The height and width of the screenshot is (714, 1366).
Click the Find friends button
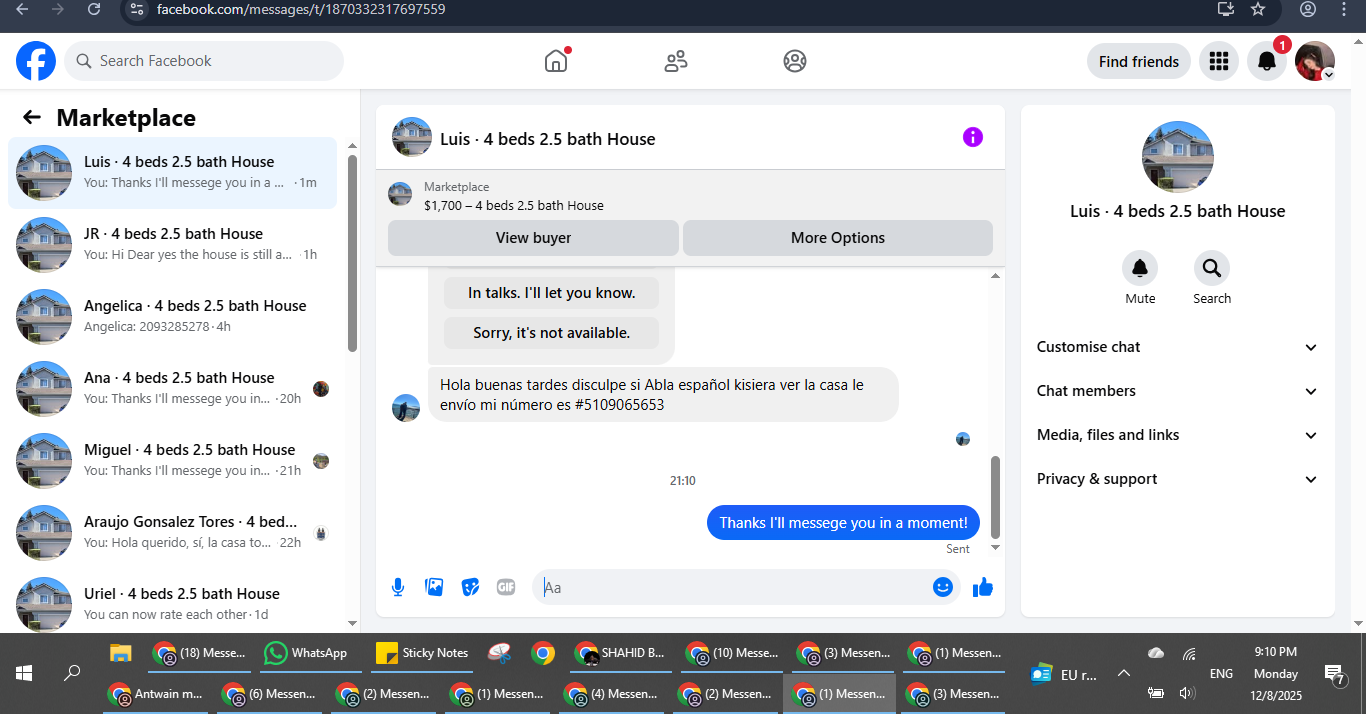coord(1139,61)
